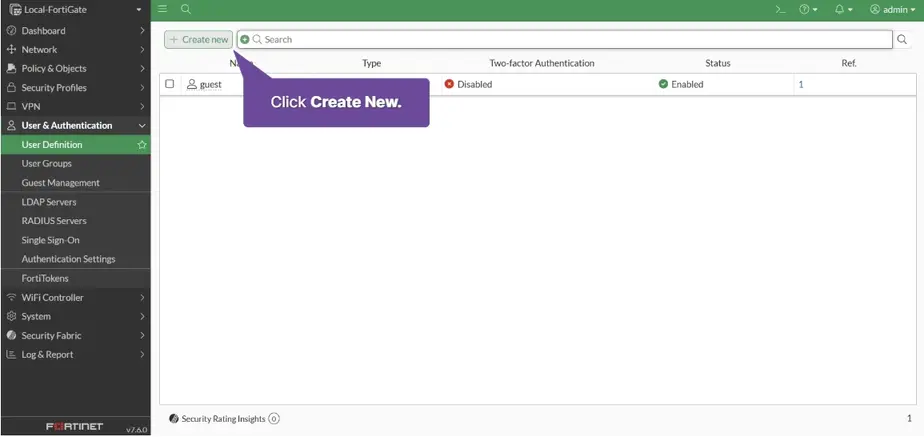Sort by Type column header
924x437 pixels.
[x=371, y=63]
